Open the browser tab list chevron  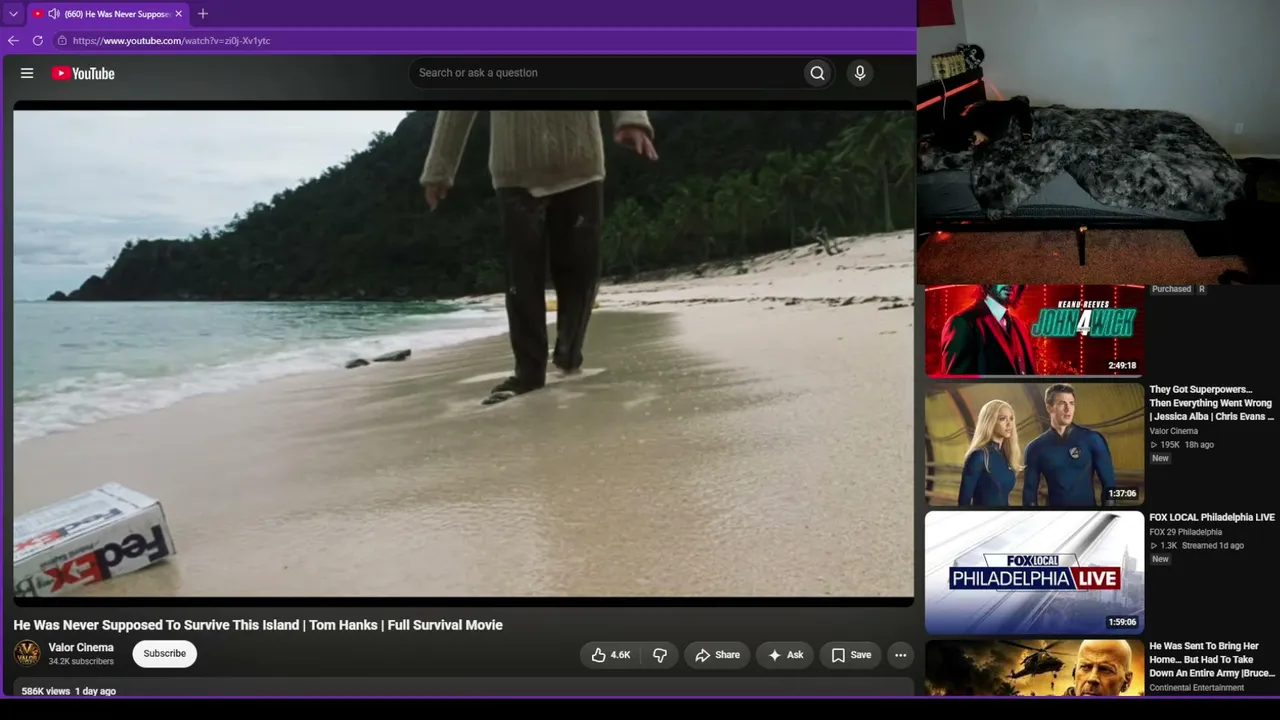point(13,14)
